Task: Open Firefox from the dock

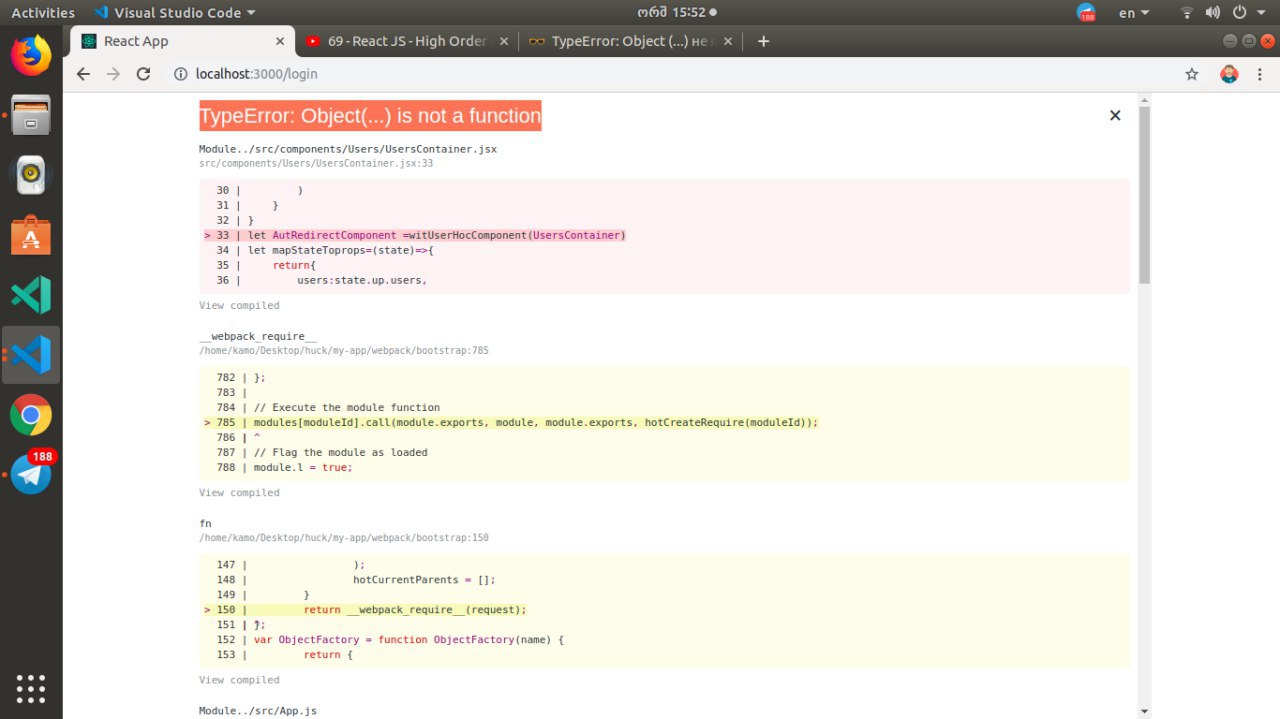Action: (x=31, y=55)
